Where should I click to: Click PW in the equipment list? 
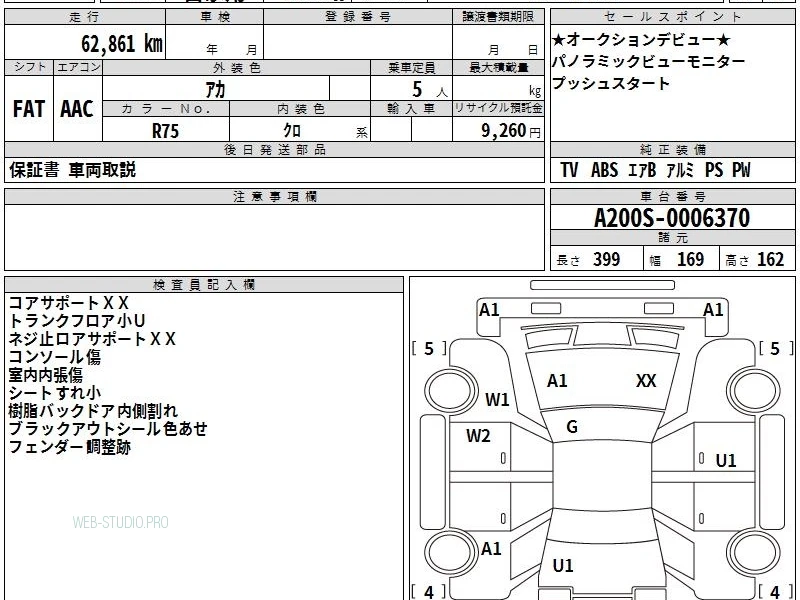[x=741, y=170]
